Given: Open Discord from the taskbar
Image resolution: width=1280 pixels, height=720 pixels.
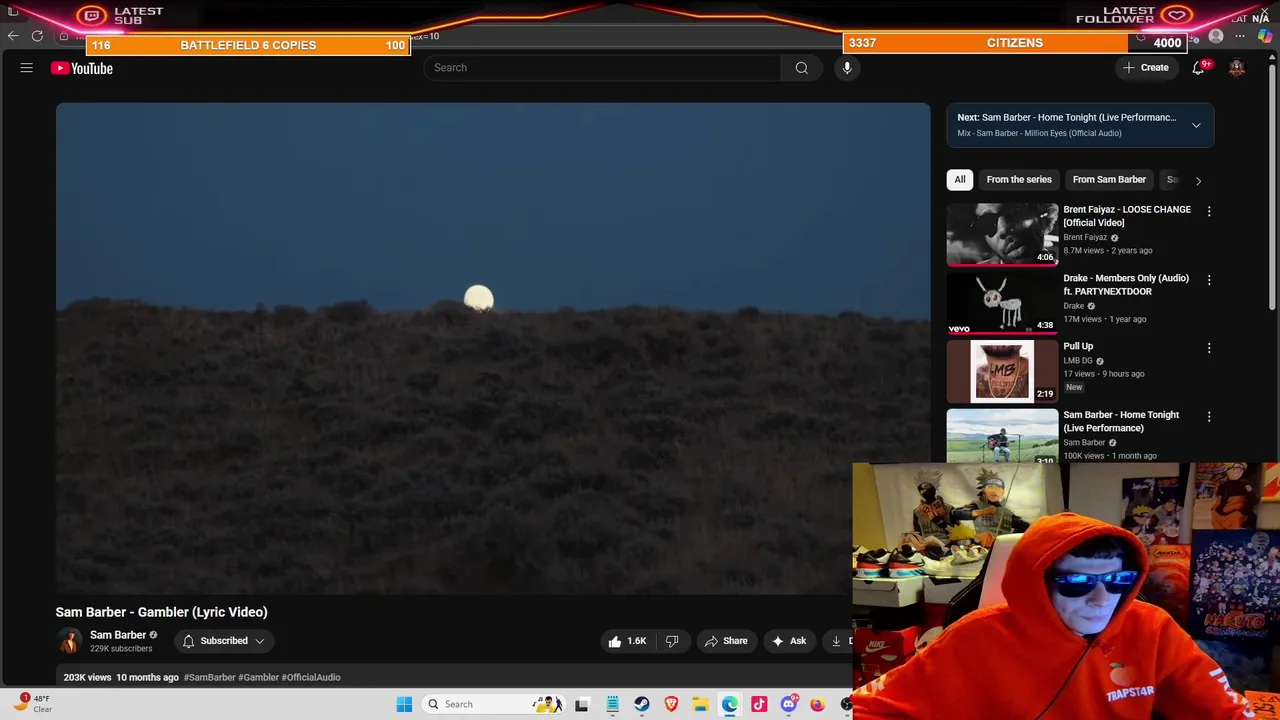Looking at the screenshot, I should pos(788,704).
